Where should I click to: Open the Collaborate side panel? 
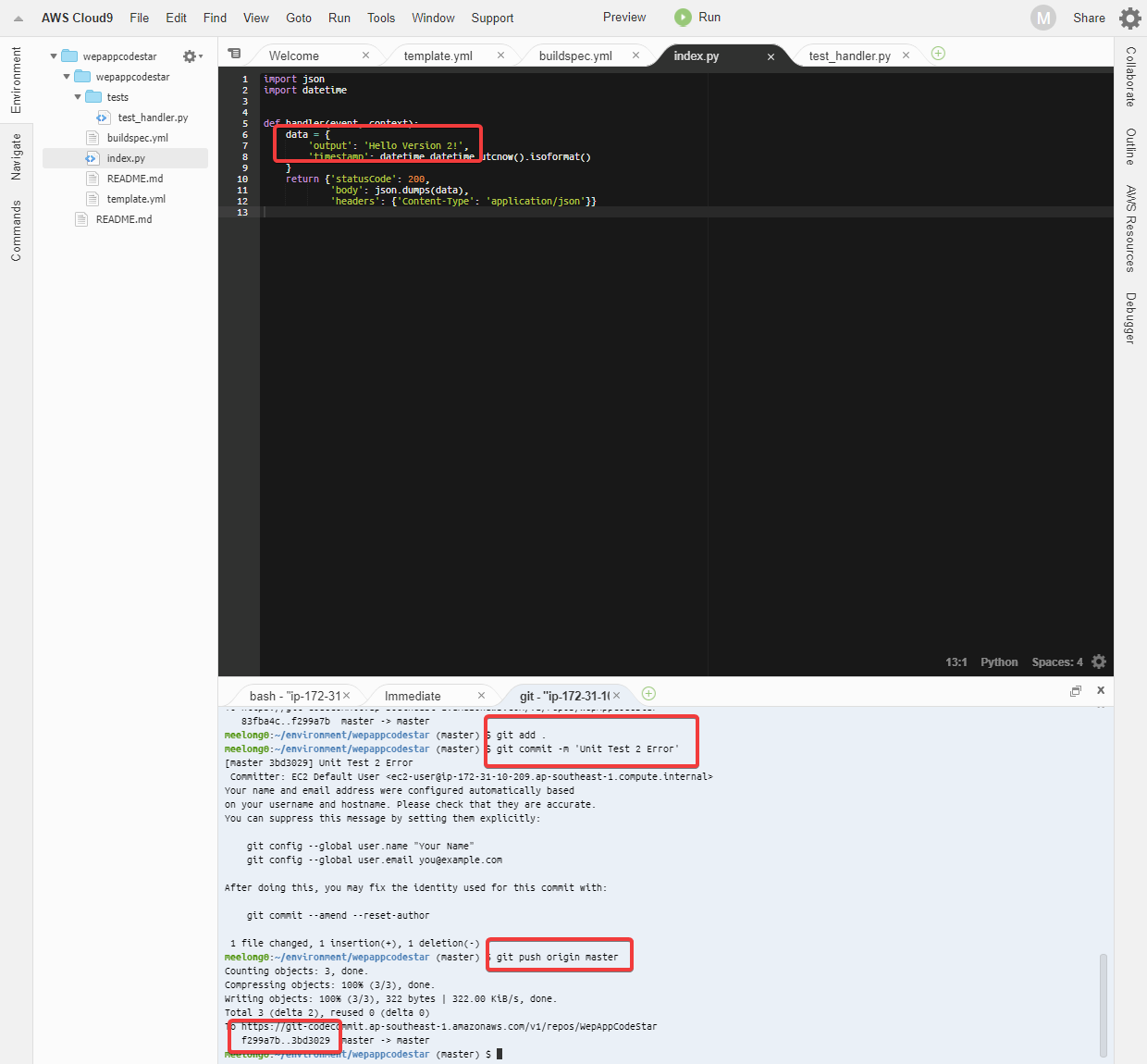pyautogui.click(x=1130, y=77)
